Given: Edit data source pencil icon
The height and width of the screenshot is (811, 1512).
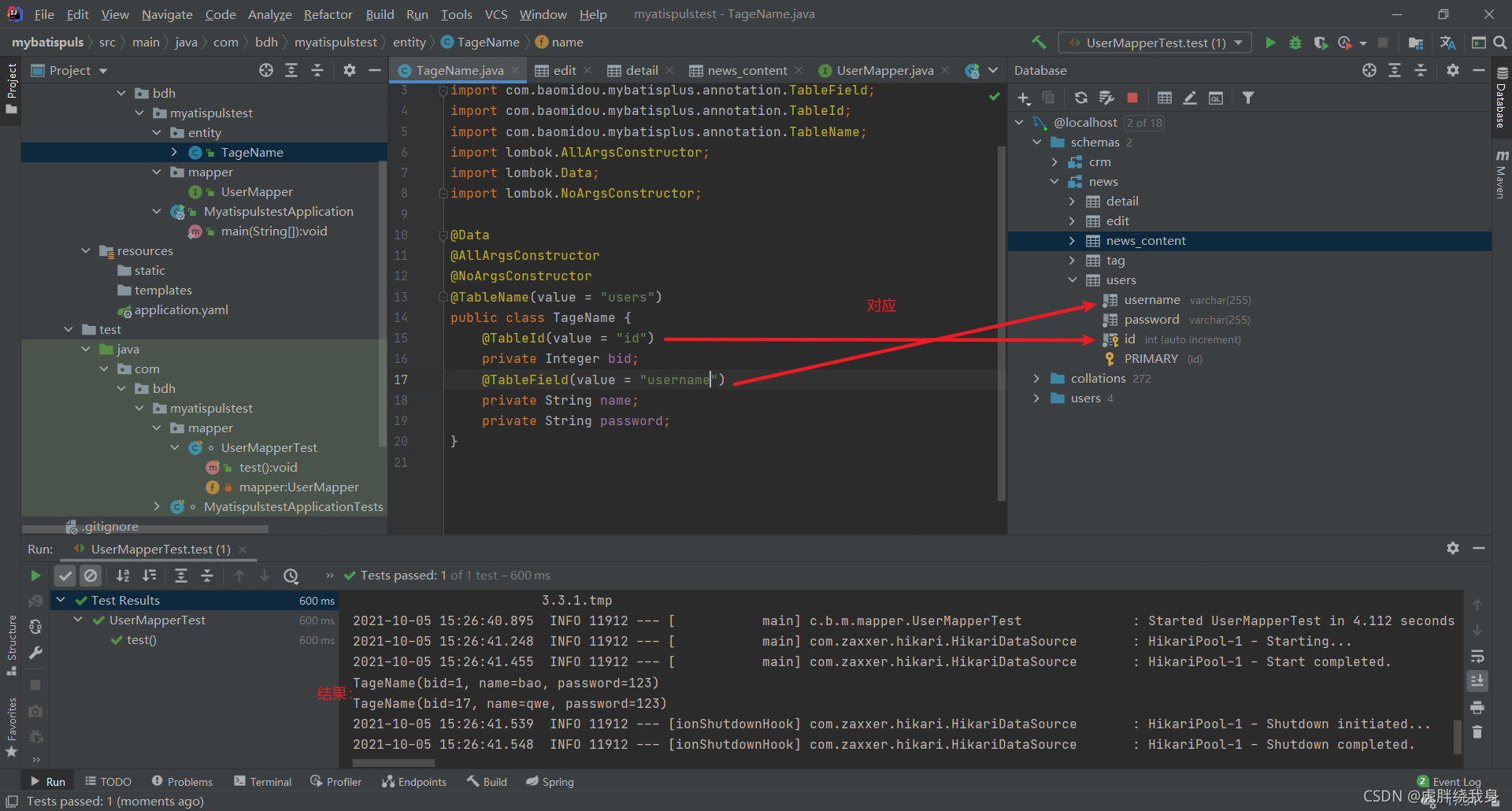Looking at the screenshot, I should point(1190,98).
